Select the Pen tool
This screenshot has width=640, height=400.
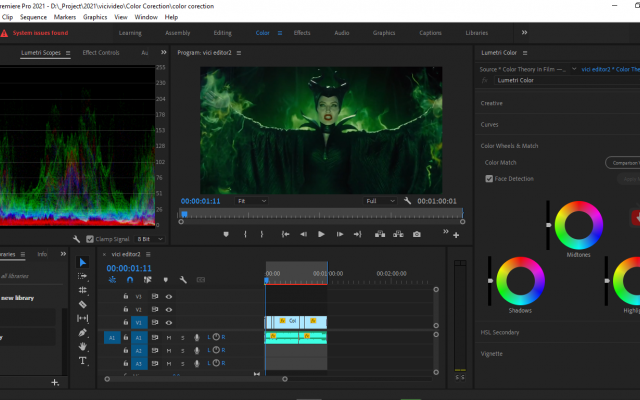click(x=82, y=333)
